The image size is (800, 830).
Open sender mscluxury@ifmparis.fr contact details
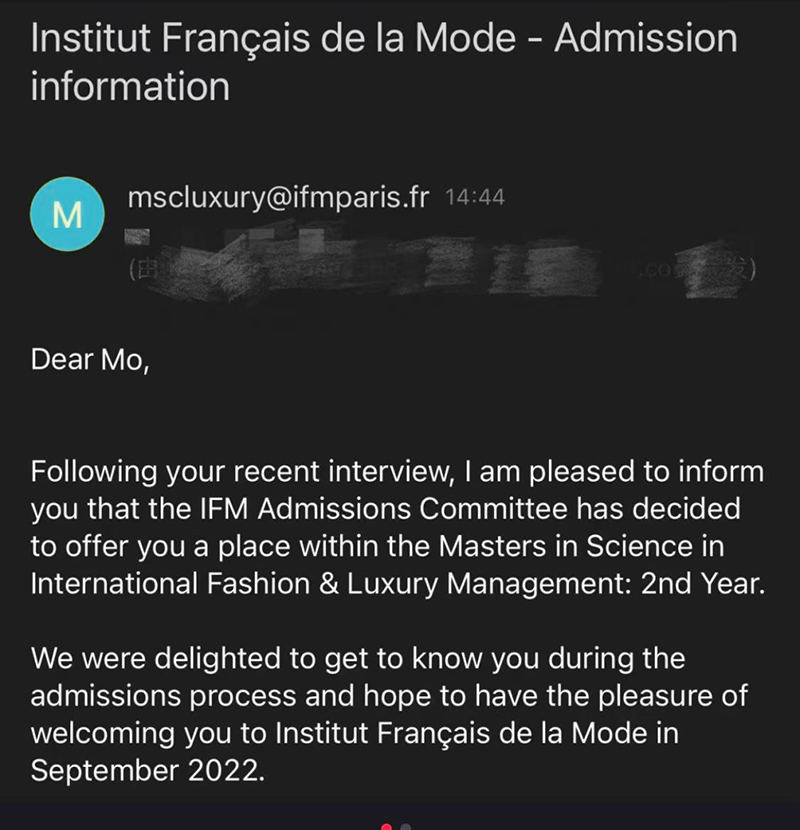coord(278,198)
